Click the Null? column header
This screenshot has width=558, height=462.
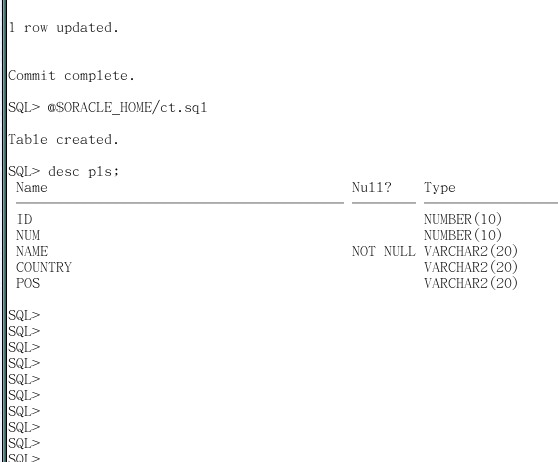coord(372,187)
